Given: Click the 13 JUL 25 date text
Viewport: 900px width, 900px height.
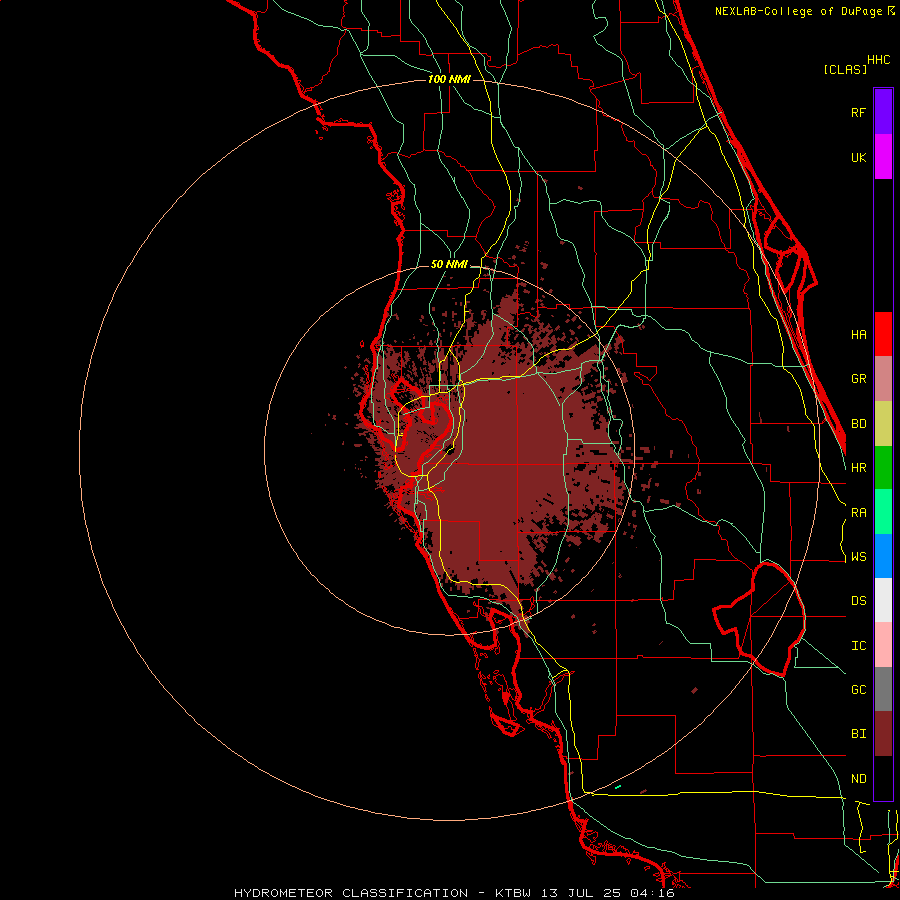Looking at the screenshot, I should [x=583, y=893].
